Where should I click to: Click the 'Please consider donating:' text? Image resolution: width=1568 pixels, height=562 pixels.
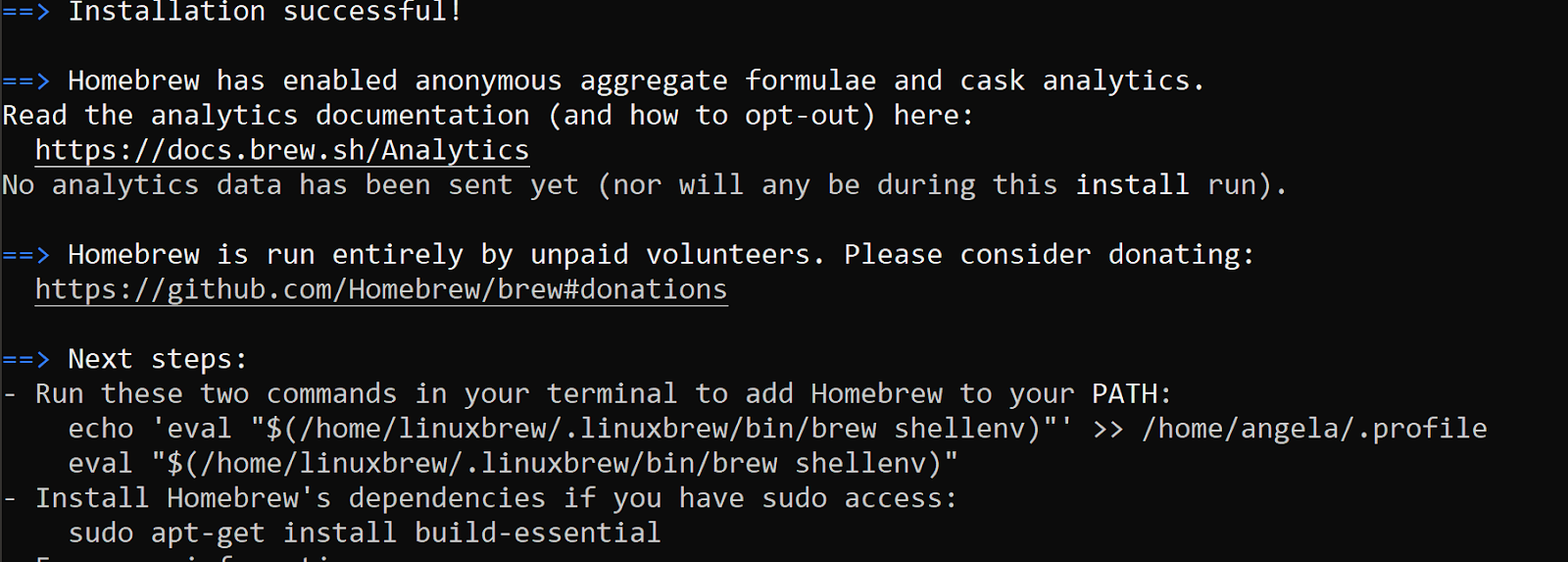(x=1049, y=255)
